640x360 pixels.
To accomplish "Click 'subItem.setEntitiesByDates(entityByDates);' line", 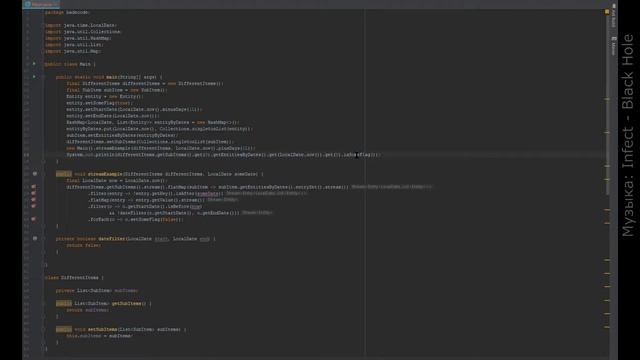I will coord(122,135).
